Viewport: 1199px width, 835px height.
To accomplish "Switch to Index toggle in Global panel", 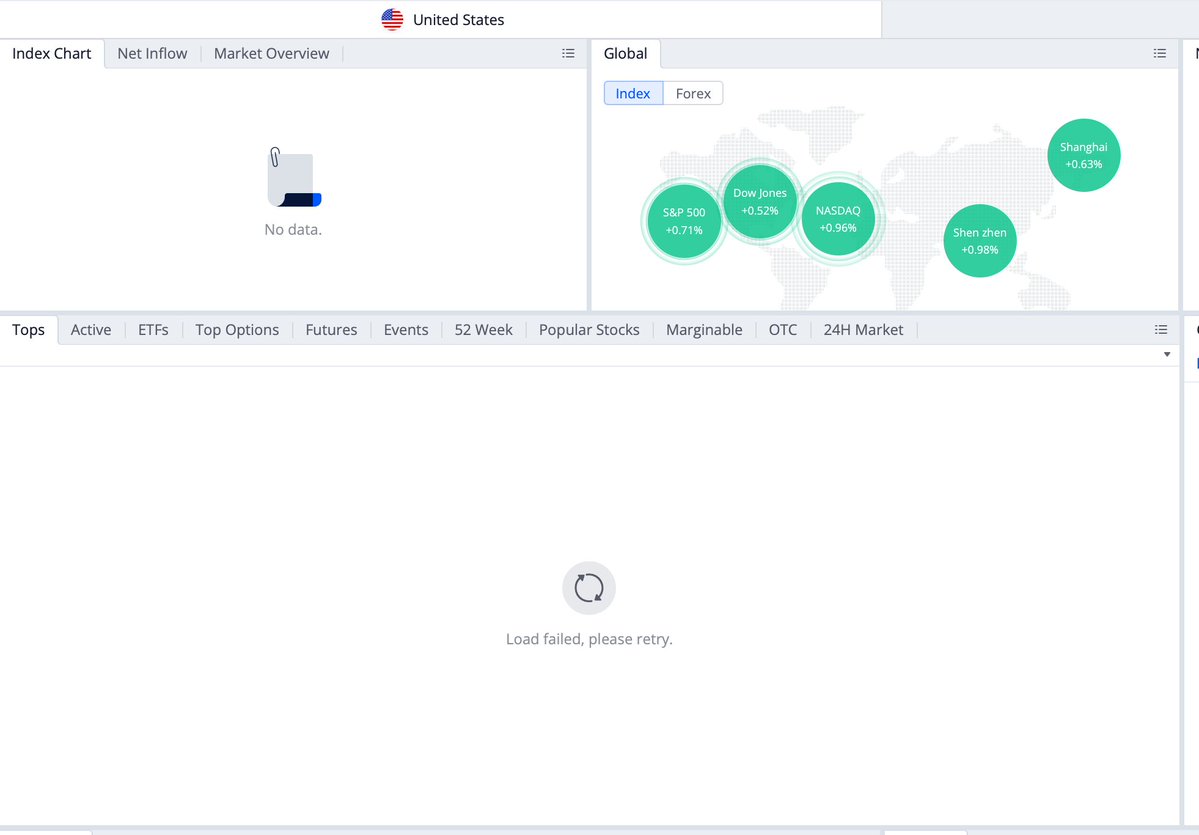I will (x=633, y=93).
